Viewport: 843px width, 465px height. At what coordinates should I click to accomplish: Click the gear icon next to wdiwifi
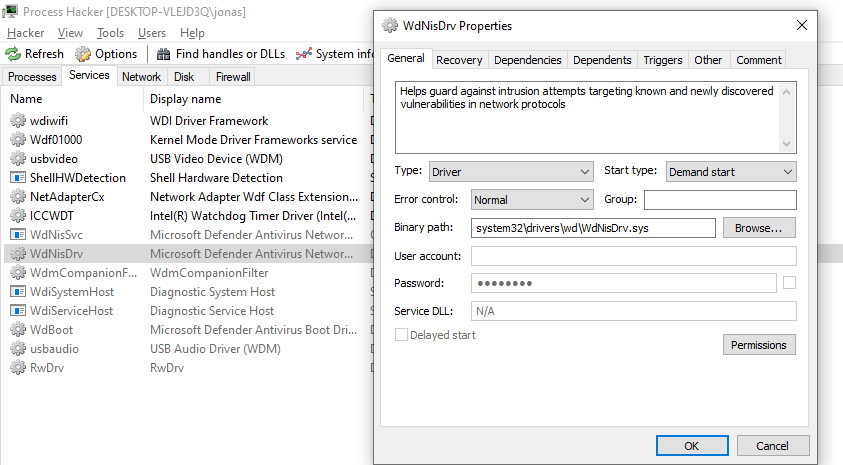tap(18, 120)
